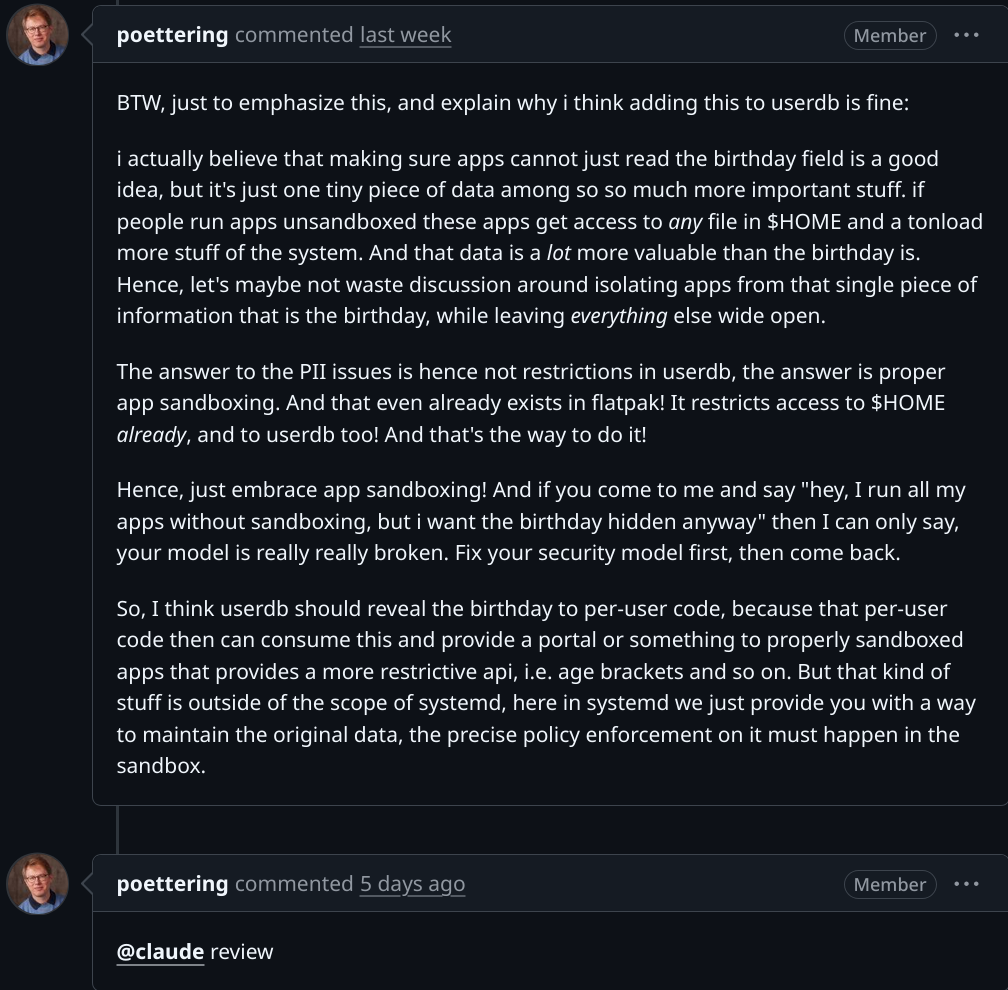The width and height of the screenshot is (1008, 990).
Task: Click the @claude mention link
Action: point(160,951)
